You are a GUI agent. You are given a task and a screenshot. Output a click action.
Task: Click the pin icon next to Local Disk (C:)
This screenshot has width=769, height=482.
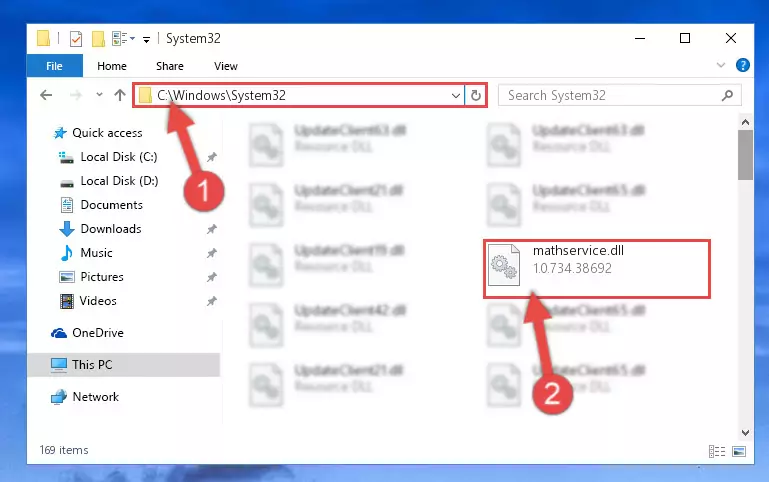point(211,157)
